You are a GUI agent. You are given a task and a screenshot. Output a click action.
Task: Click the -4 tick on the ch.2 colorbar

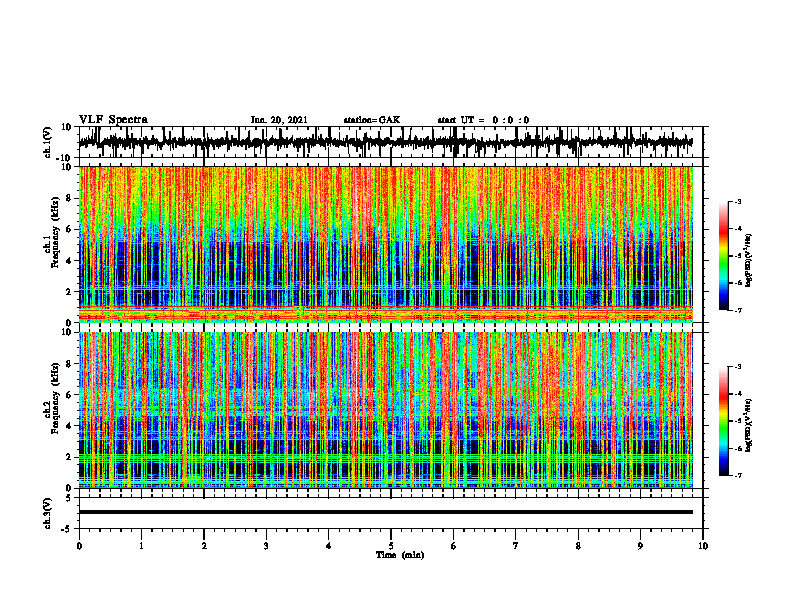(738, 394)
